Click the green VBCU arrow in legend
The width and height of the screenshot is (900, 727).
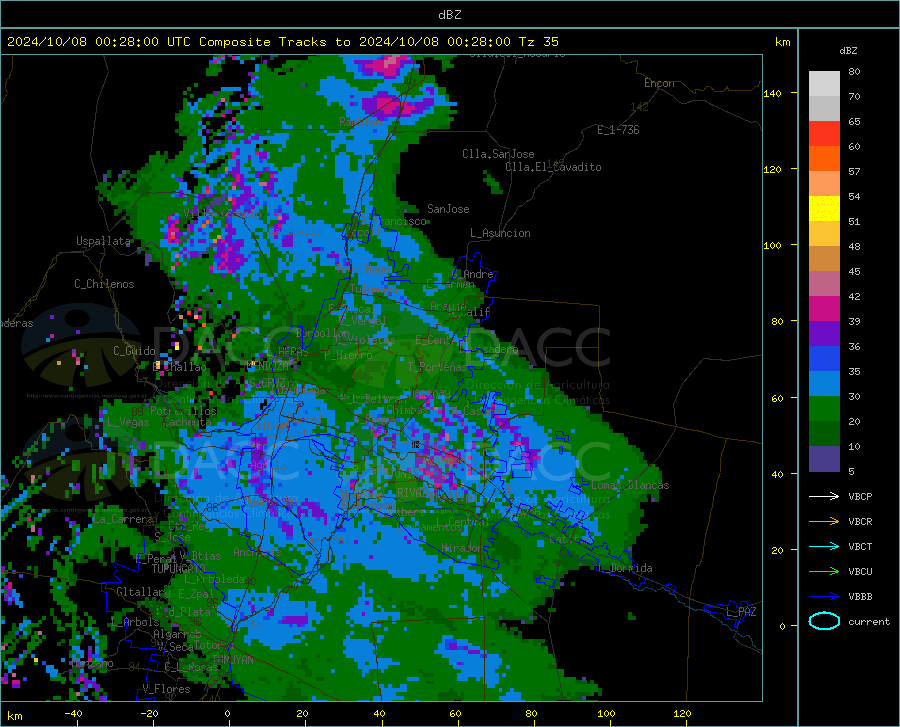tap(824, 572)
